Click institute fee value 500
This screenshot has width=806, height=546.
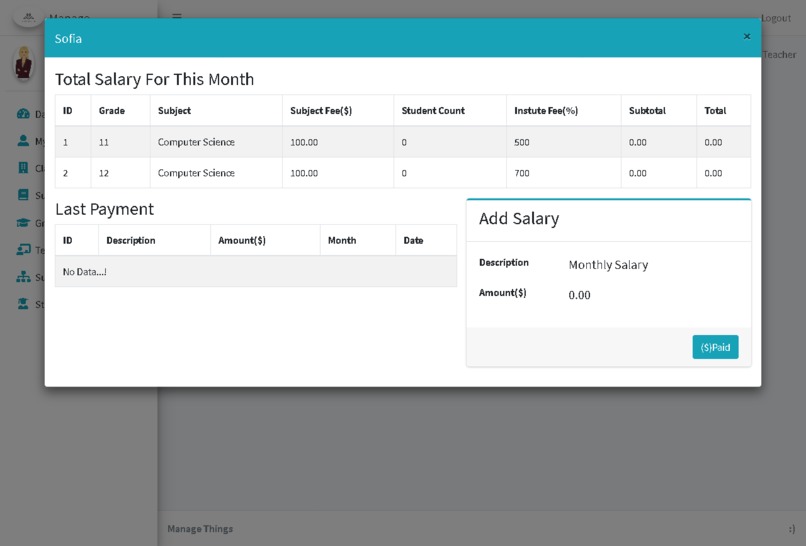point(522,142)
